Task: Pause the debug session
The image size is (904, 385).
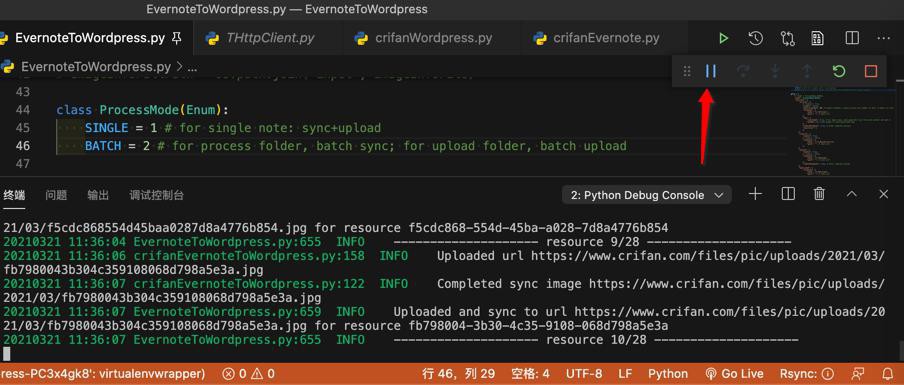Action: [x=711, y=71]
